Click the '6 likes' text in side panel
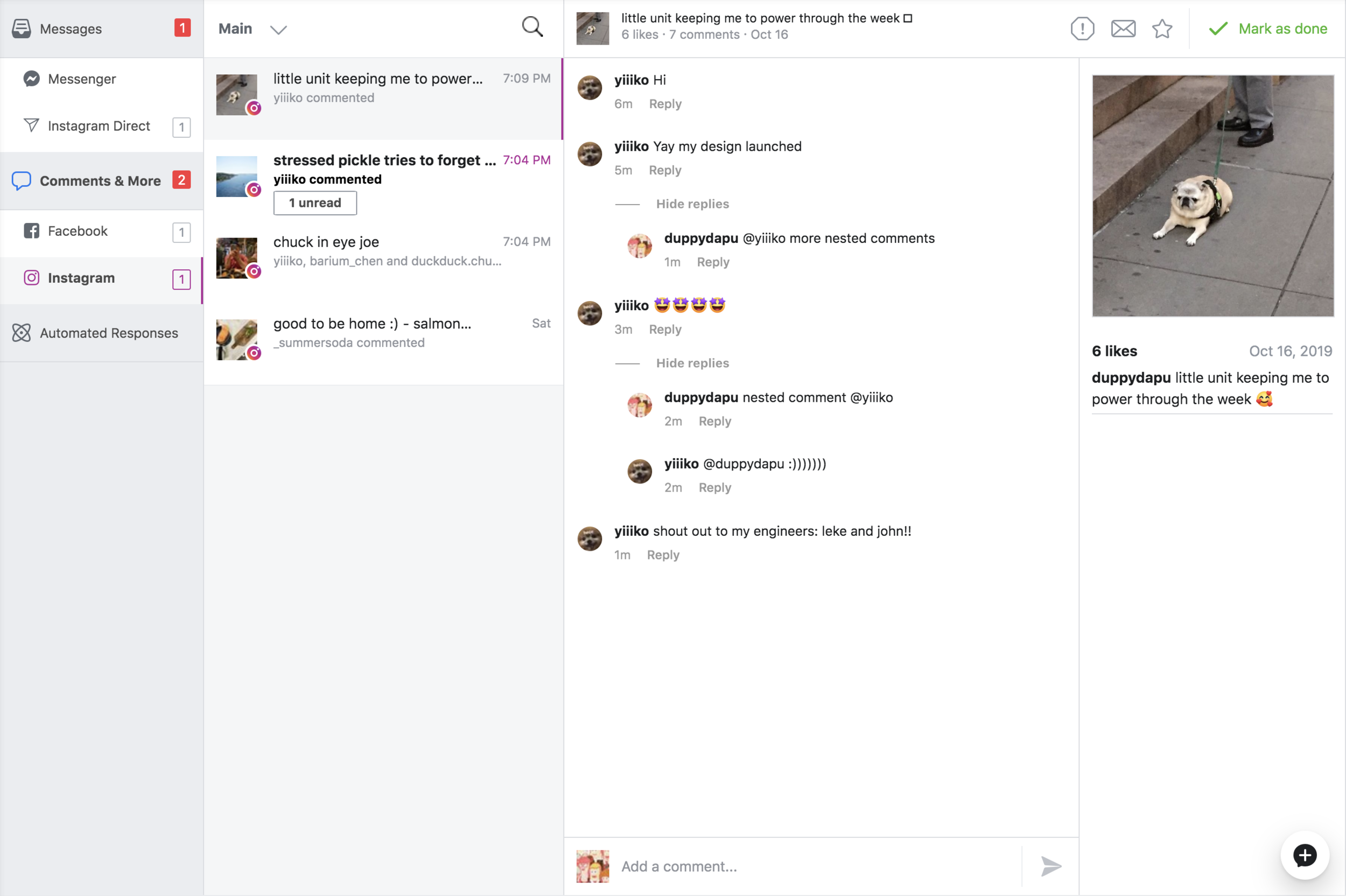Viewport: 1346px width, 896px height. [1114, 351]
